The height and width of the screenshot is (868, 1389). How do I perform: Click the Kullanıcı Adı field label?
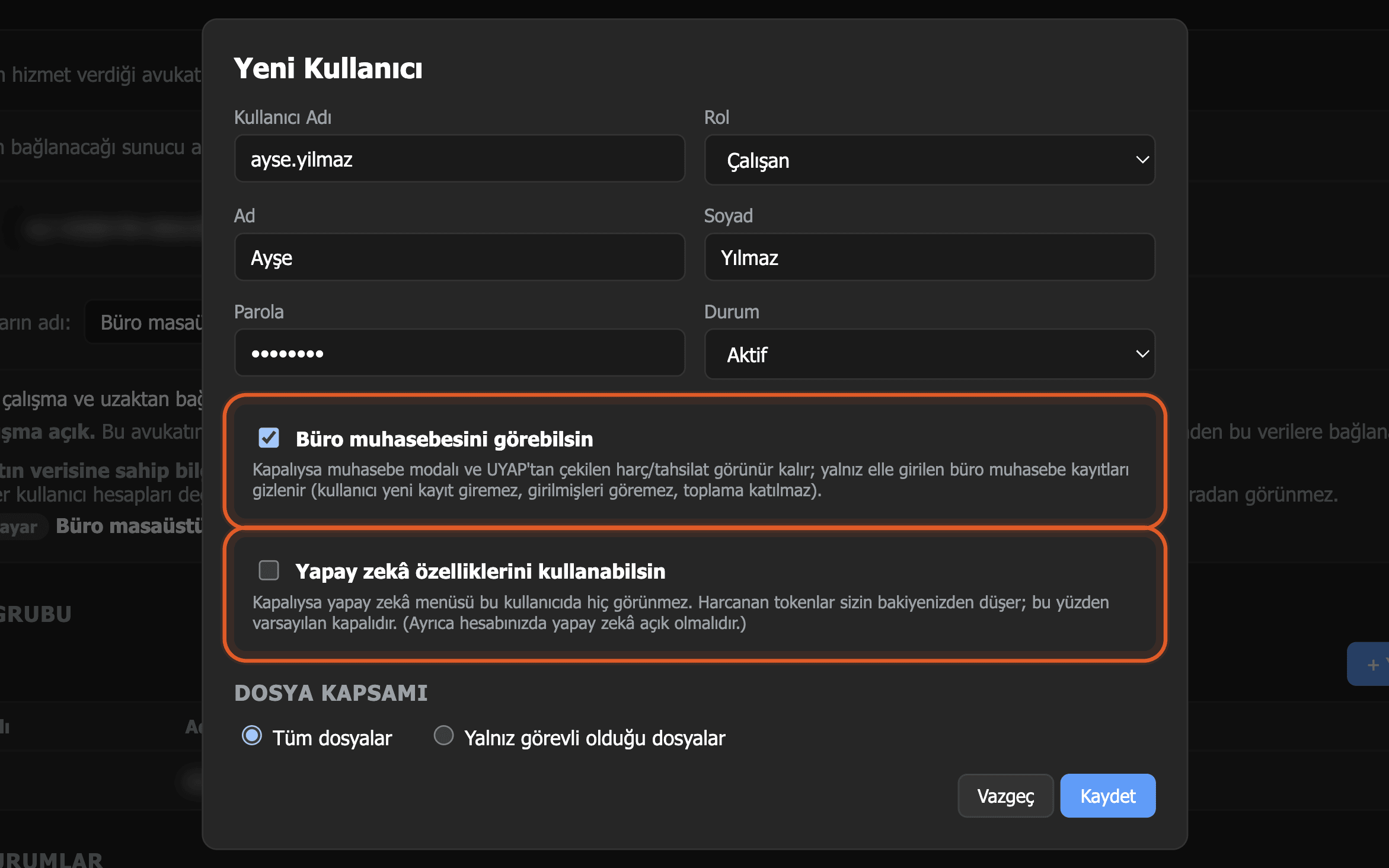[x=283, y=117]
